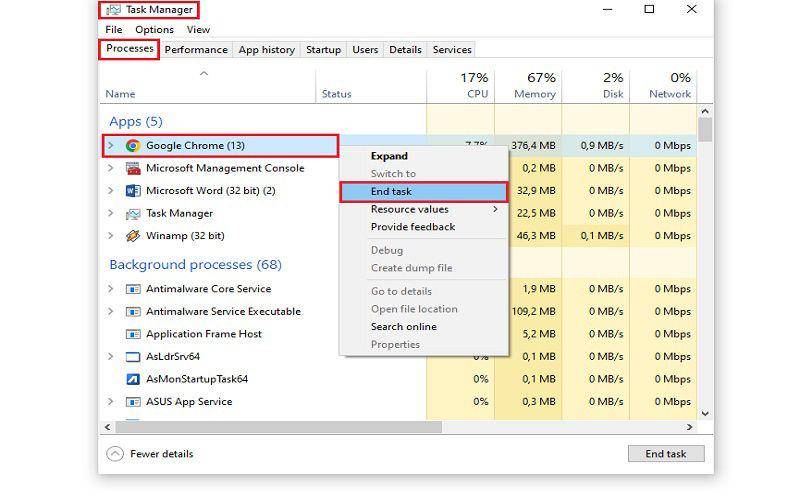Expand the Microsoft Word process group
This screenshot has width=800, height=500.
click(110, 190)
